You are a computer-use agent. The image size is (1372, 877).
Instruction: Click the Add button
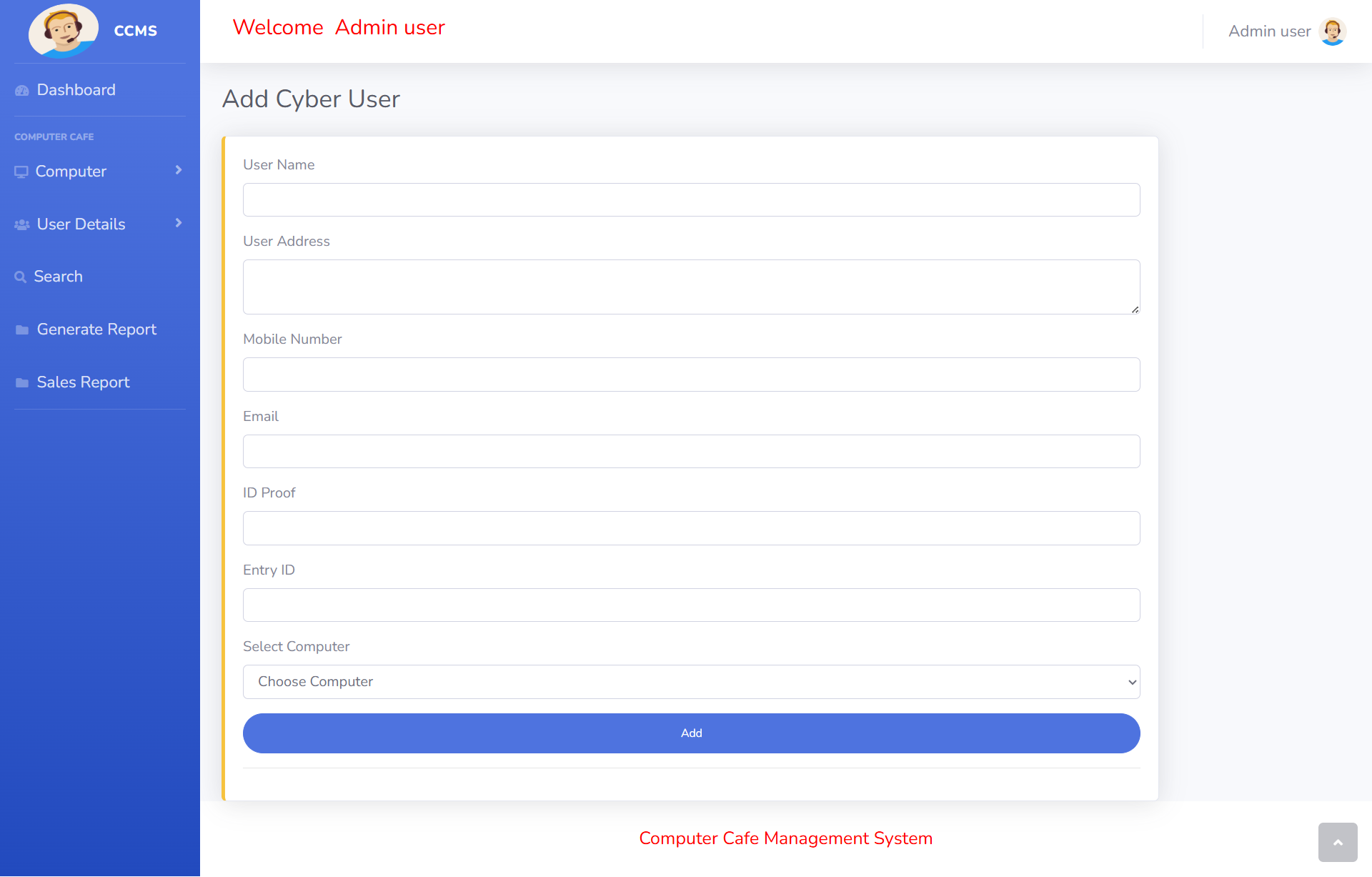pos(692,733)
